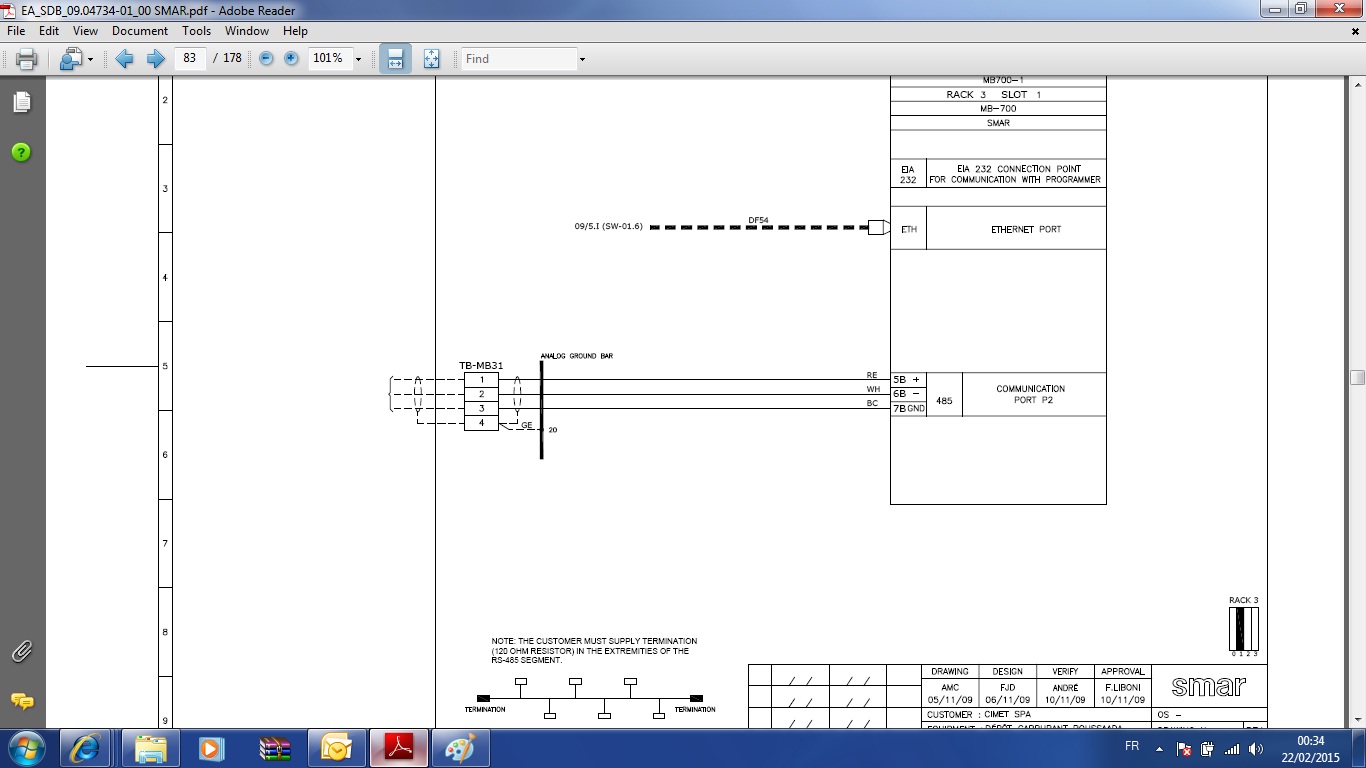Screen dimensions: 1366x768
Task: Open the Tools menu
Action: pos(197,31)
